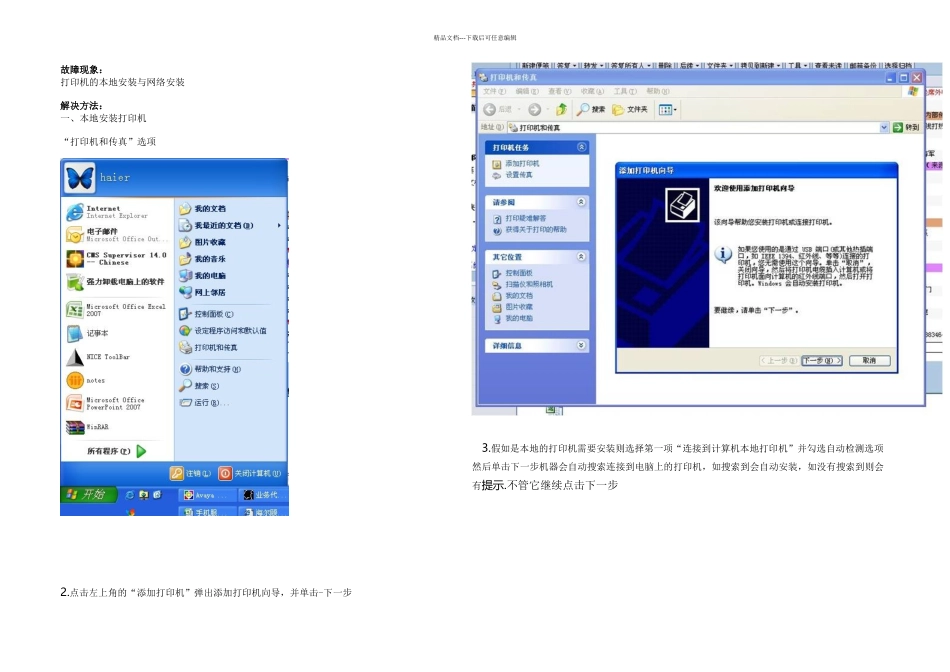Open 我的电脑 in Start menu
This screenshot has height=672, width=950.
(203, 276)
